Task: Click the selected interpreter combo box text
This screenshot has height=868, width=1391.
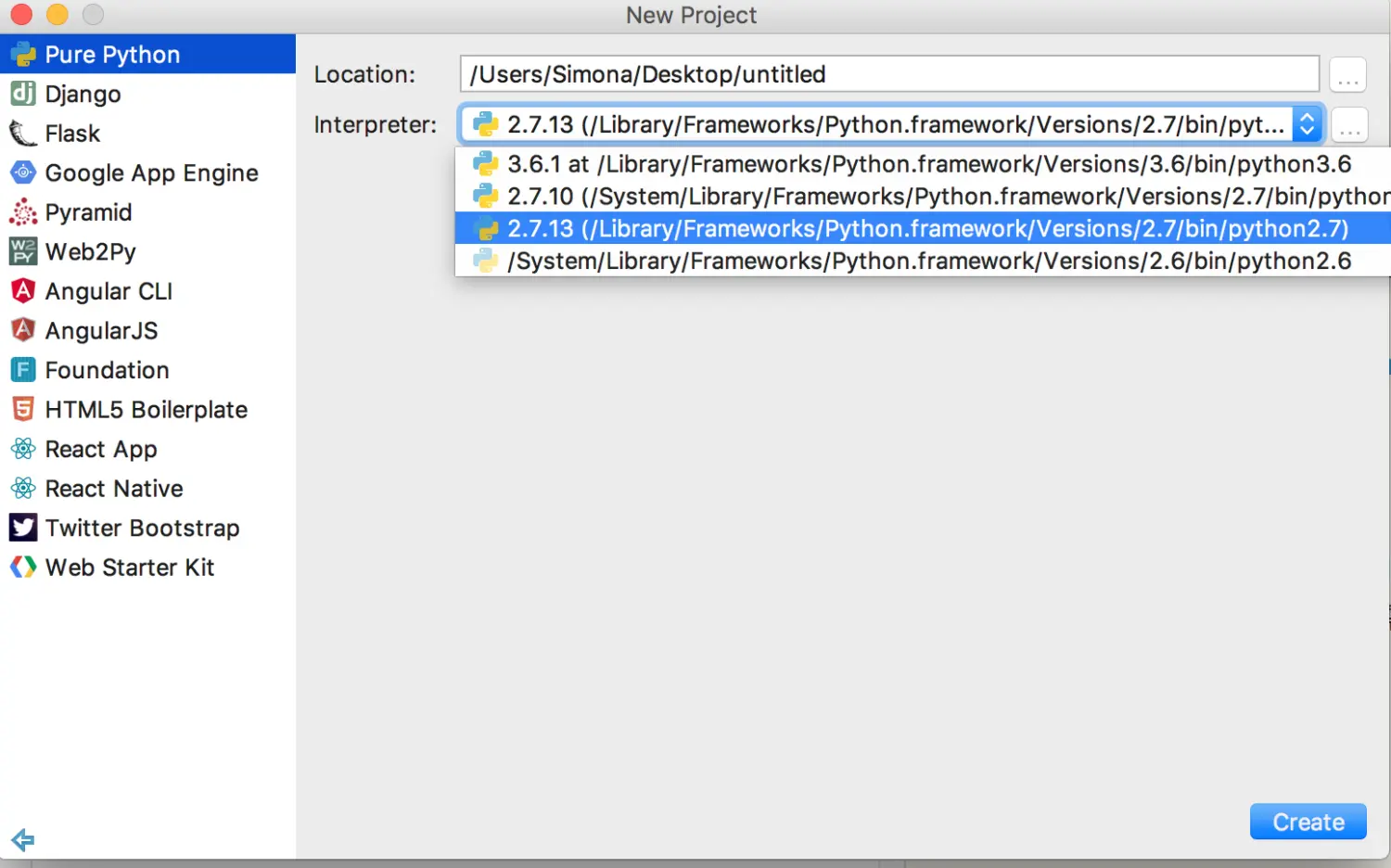Action: point(896,124)
